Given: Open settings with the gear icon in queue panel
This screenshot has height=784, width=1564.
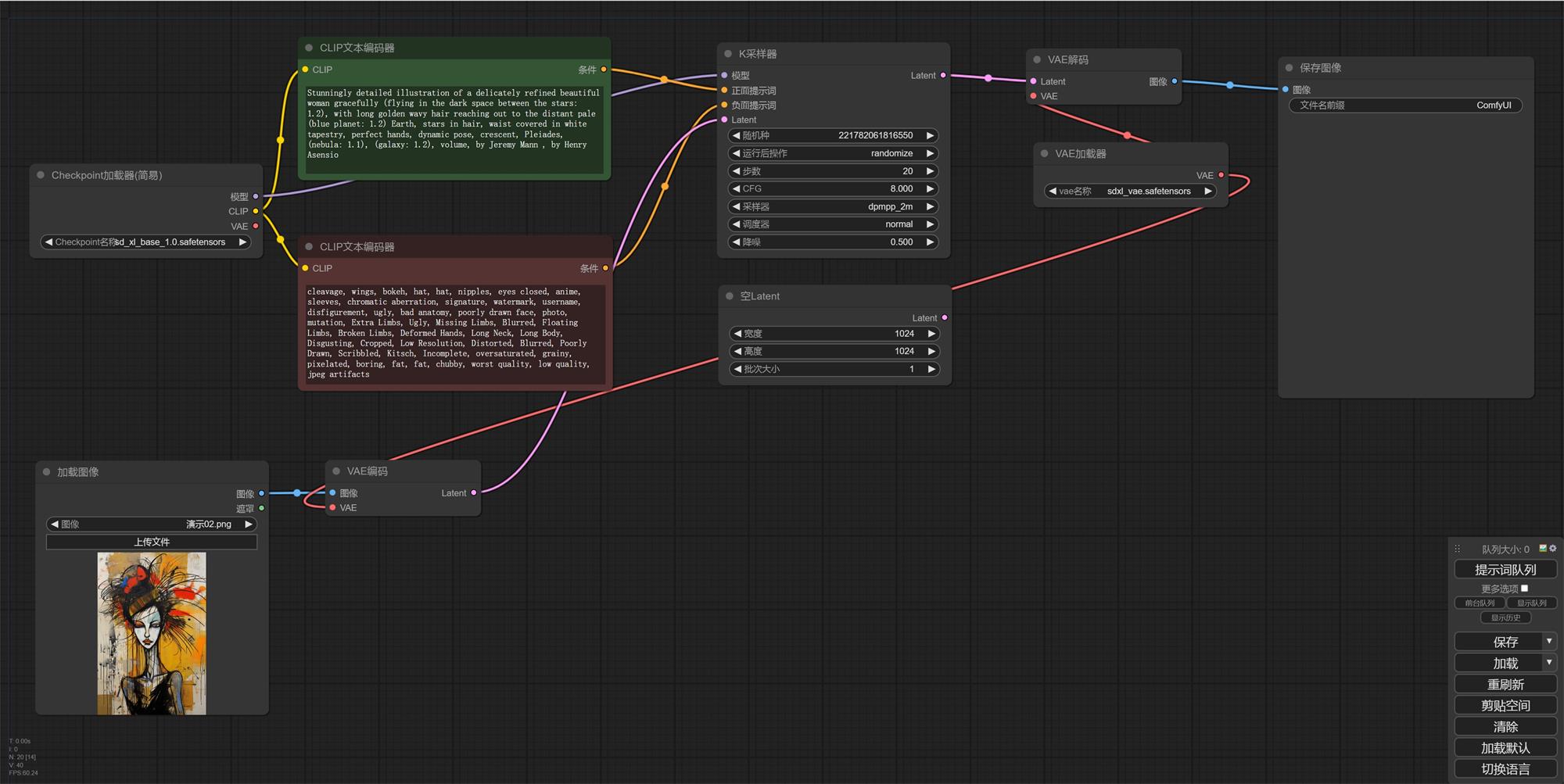Looking at the screenshot, I should point(1552,549).
